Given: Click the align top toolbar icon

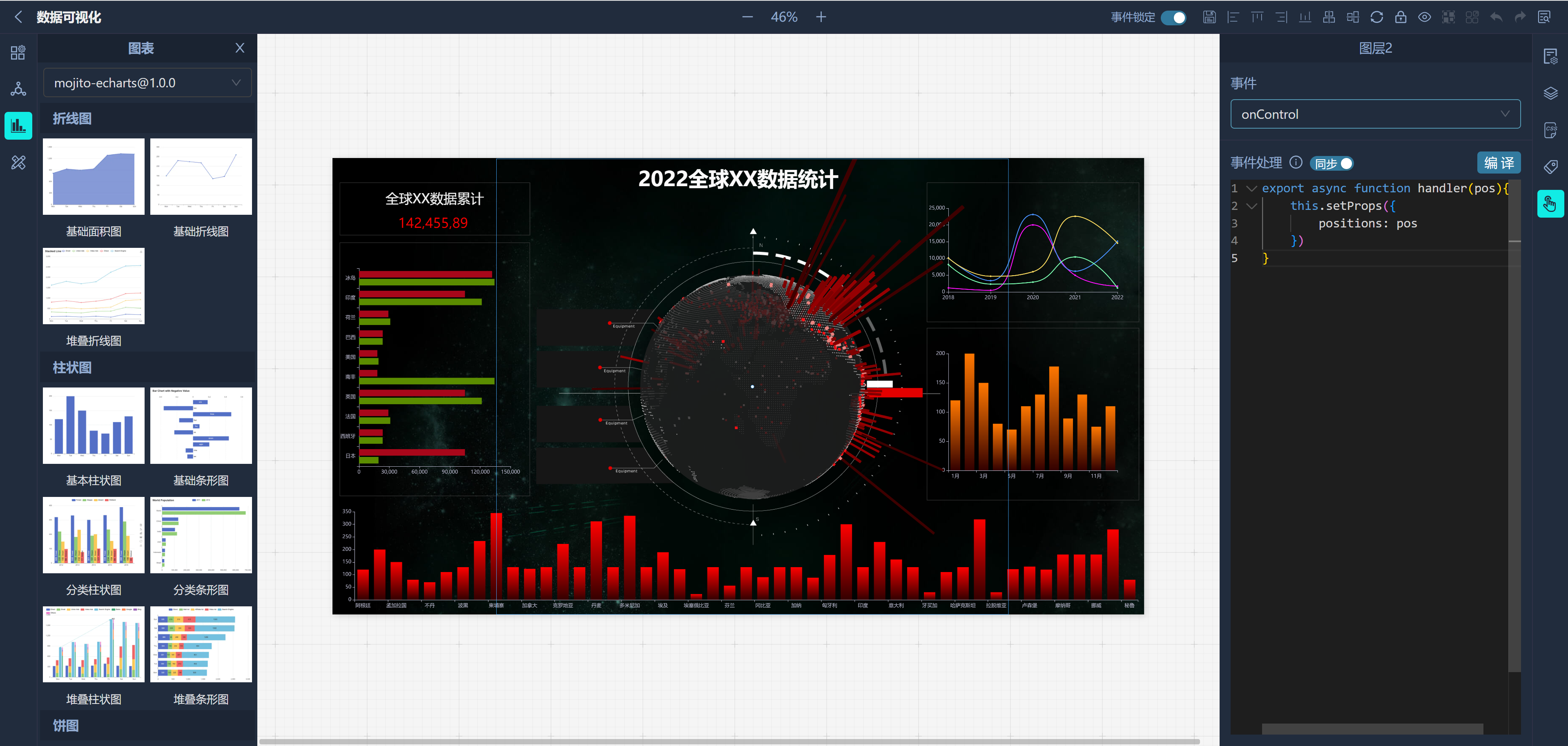Looking at the screenshot, I should click(1257, 17).
